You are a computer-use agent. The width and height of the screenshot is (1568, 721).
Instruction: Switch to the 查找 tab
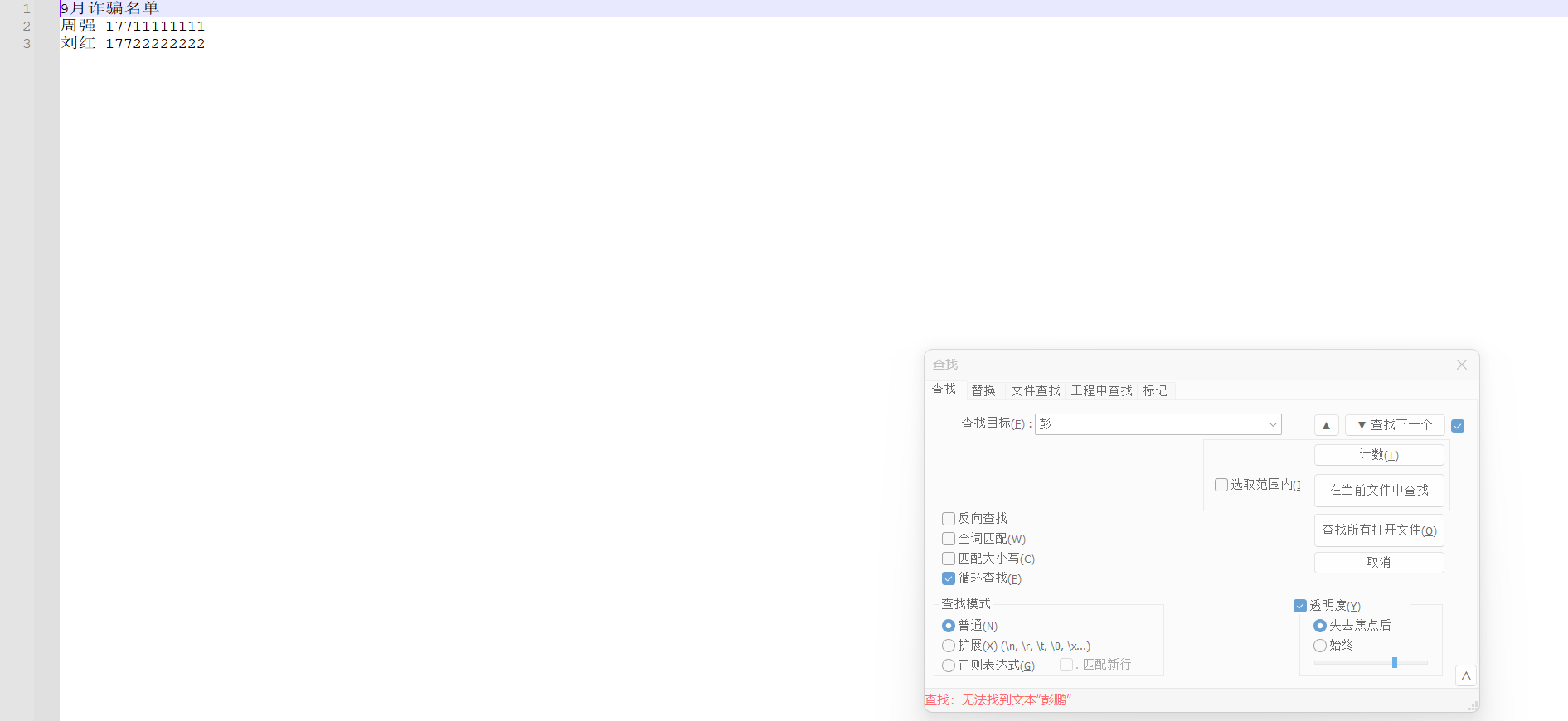point(944,390)
